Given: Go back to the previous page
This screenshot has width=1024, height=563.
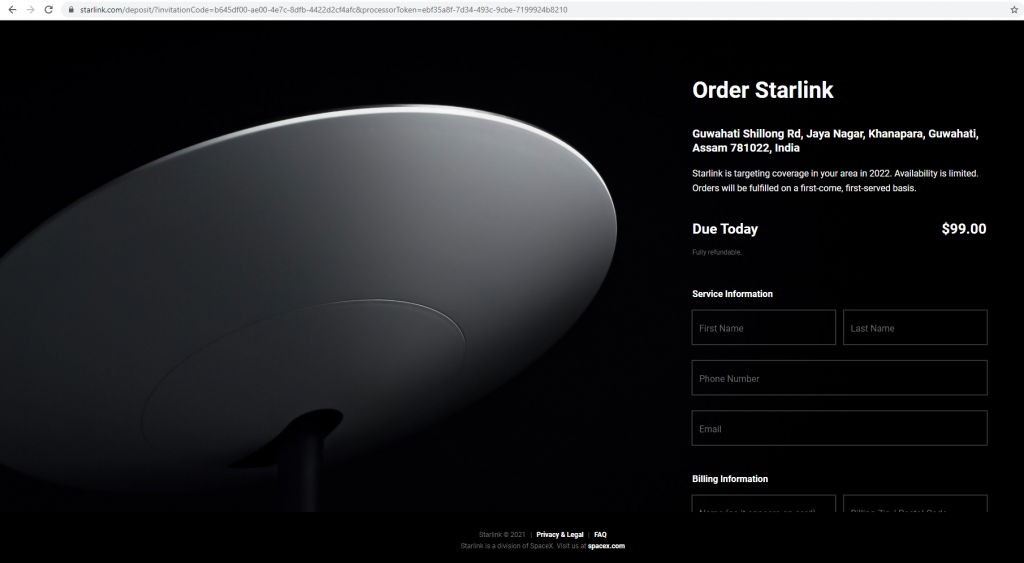Looking at the screenshot, I should (x=12, y=10).
